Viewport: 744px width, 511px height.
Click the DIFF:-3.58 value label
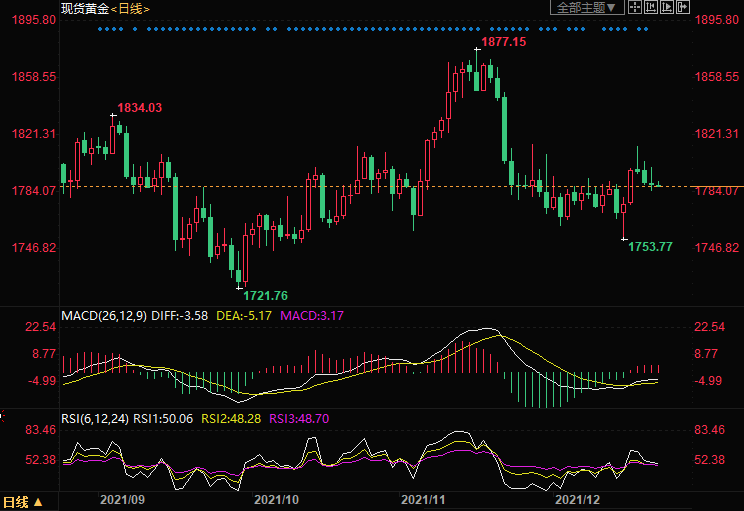click(180, 316)
